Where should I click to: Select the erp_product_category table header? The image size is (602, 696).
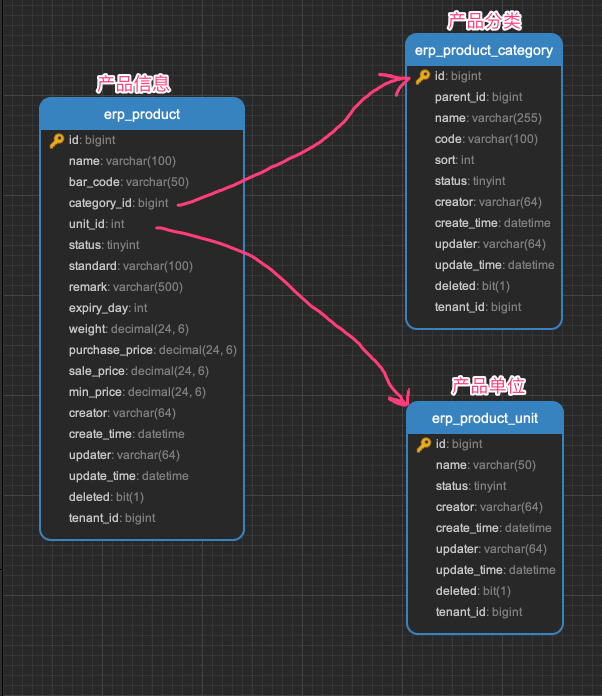(484, 50)
